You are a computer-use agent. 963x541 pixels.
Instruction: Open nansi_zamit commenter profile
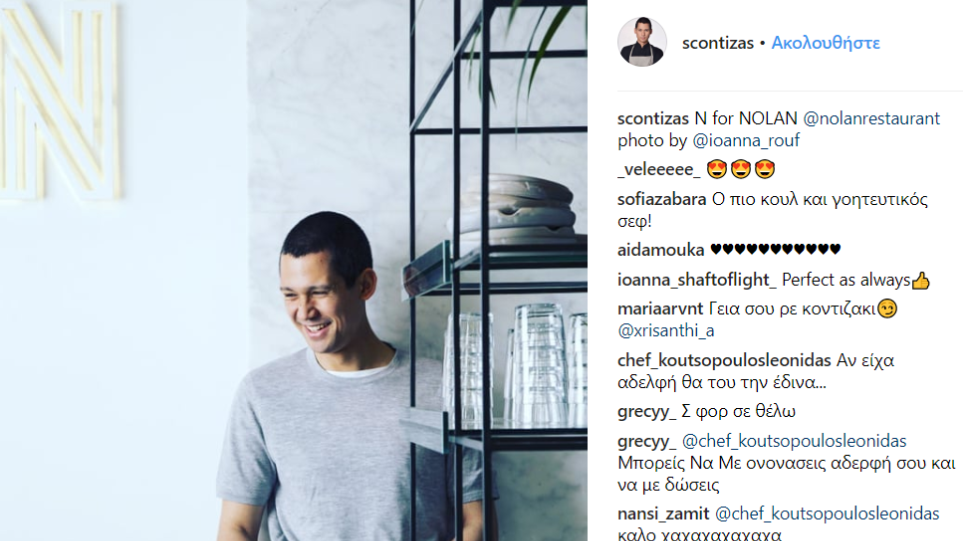click(x=663, y=513)
